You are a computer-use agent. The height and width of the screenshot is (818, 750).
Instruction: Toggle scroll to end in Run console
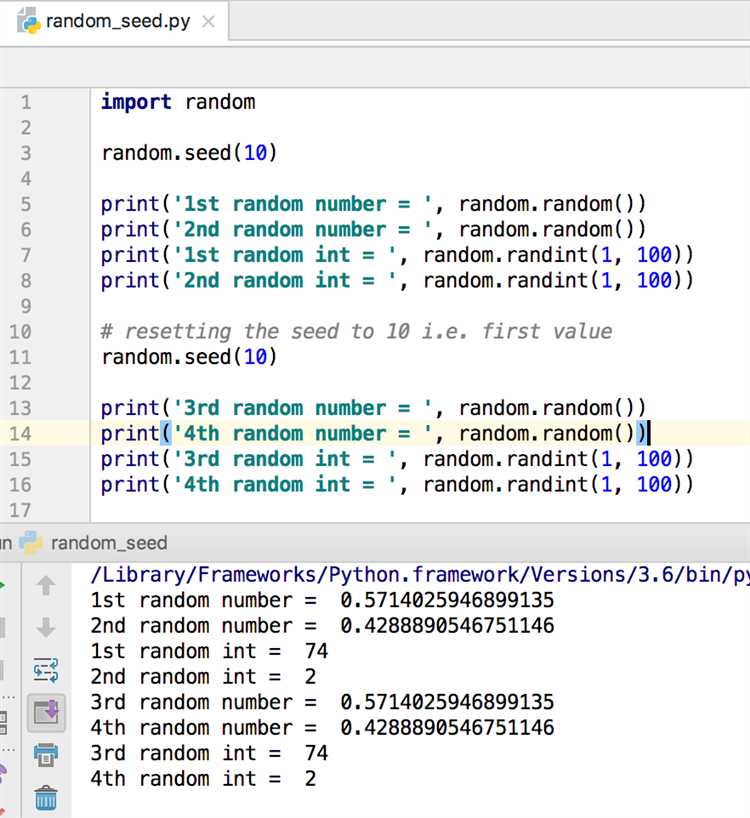pyautogui.click(x=46, y=713)
